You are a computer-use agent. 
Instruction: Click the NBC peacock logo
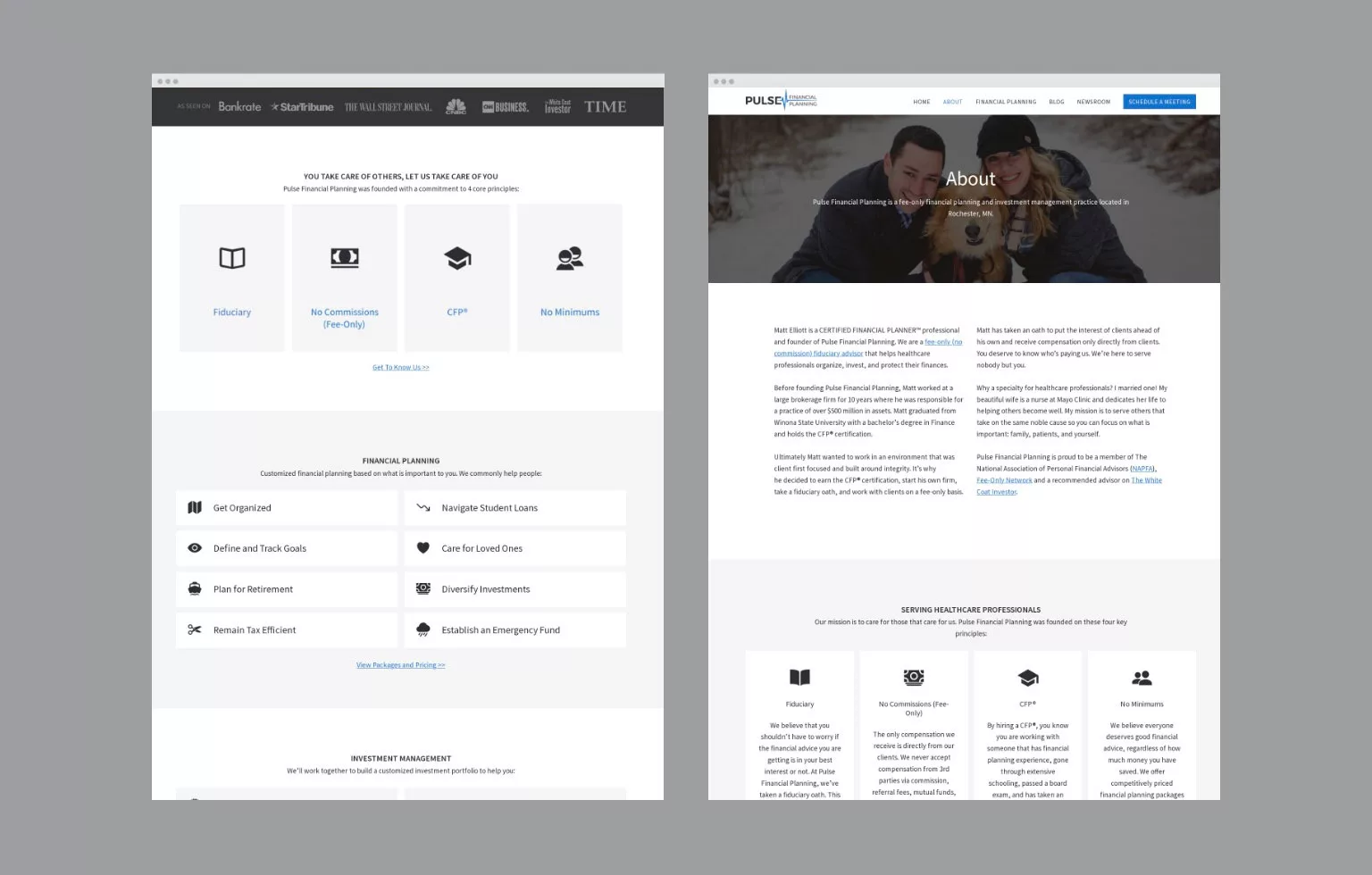click(456, 107)
